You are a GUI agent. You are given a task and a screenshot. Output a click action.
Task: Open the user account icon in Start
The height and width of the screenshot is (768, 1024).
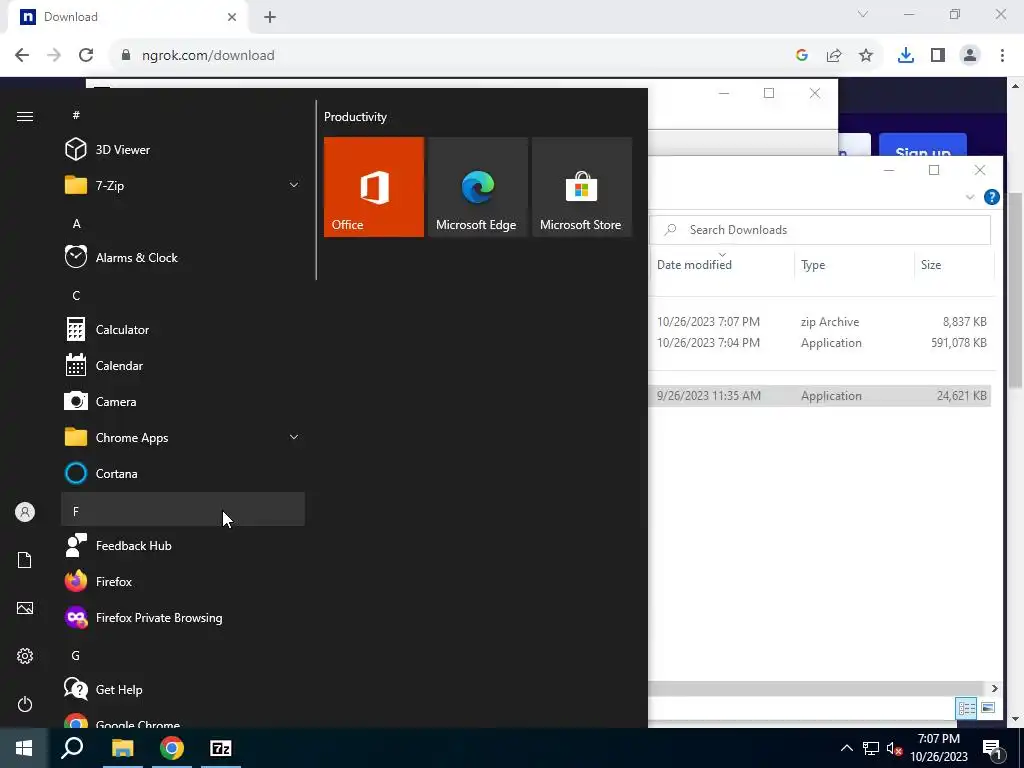[x=25, y=512]
